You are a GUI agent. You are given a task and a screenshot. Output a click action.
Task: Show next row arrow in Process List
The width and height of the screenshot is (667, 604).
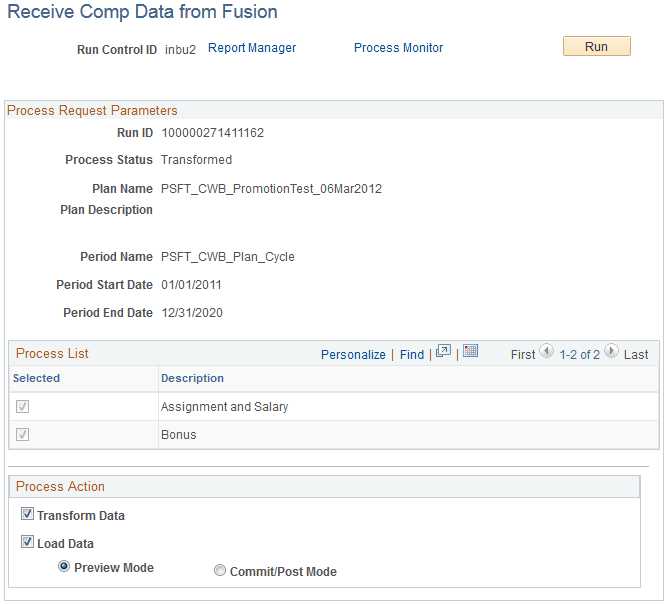pos(611,351)
